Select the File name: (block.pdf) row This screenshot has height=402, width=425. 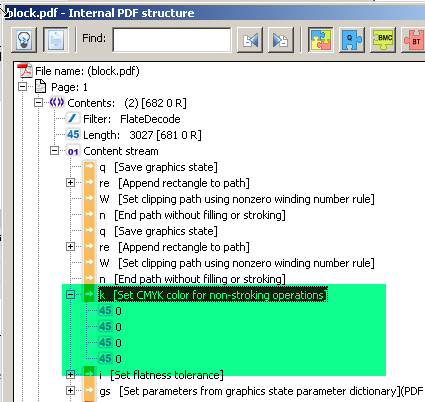[x=87, y=71]
